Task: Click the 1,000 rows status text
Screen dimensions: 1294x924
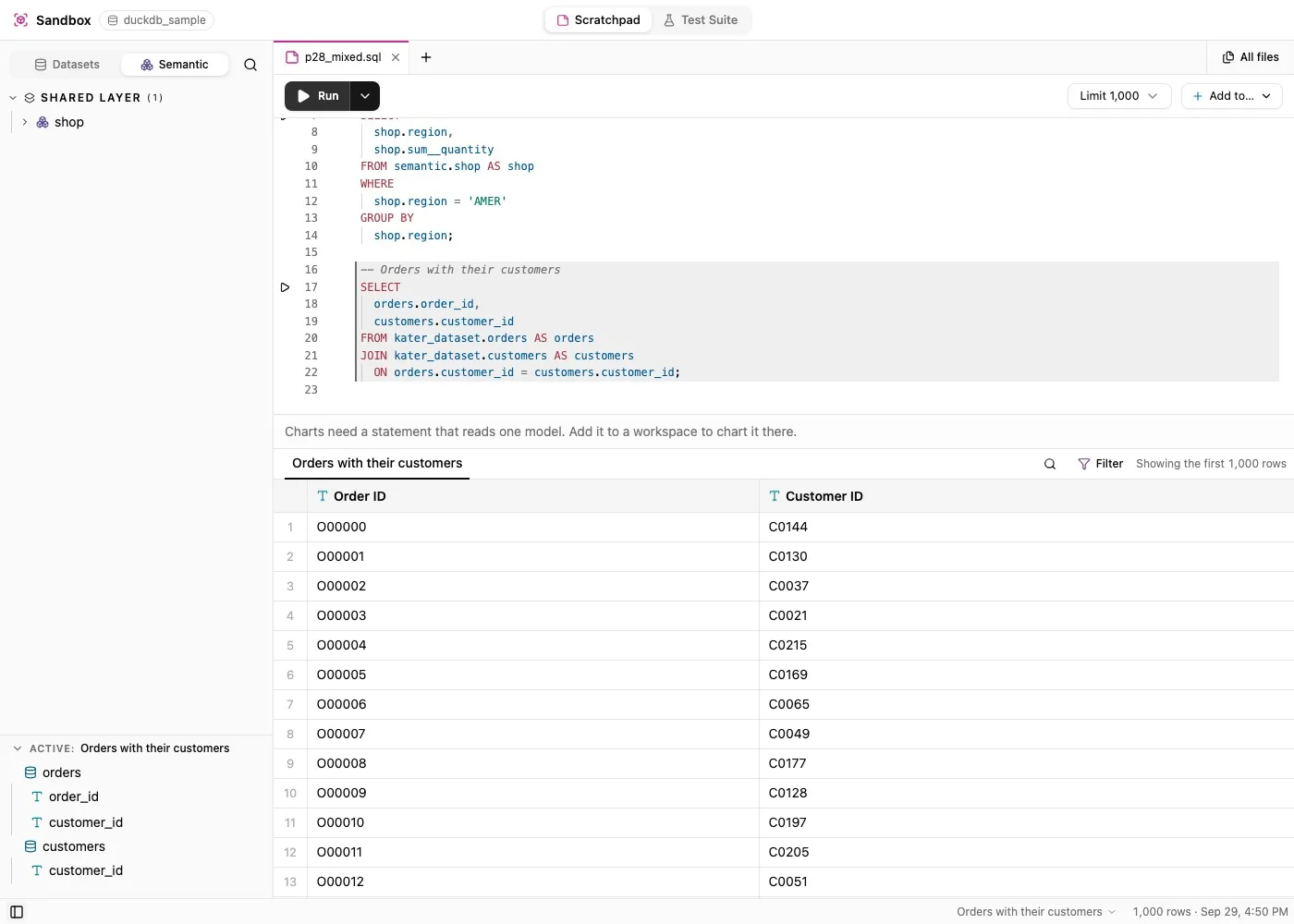Action: [x=1162, y=912]
